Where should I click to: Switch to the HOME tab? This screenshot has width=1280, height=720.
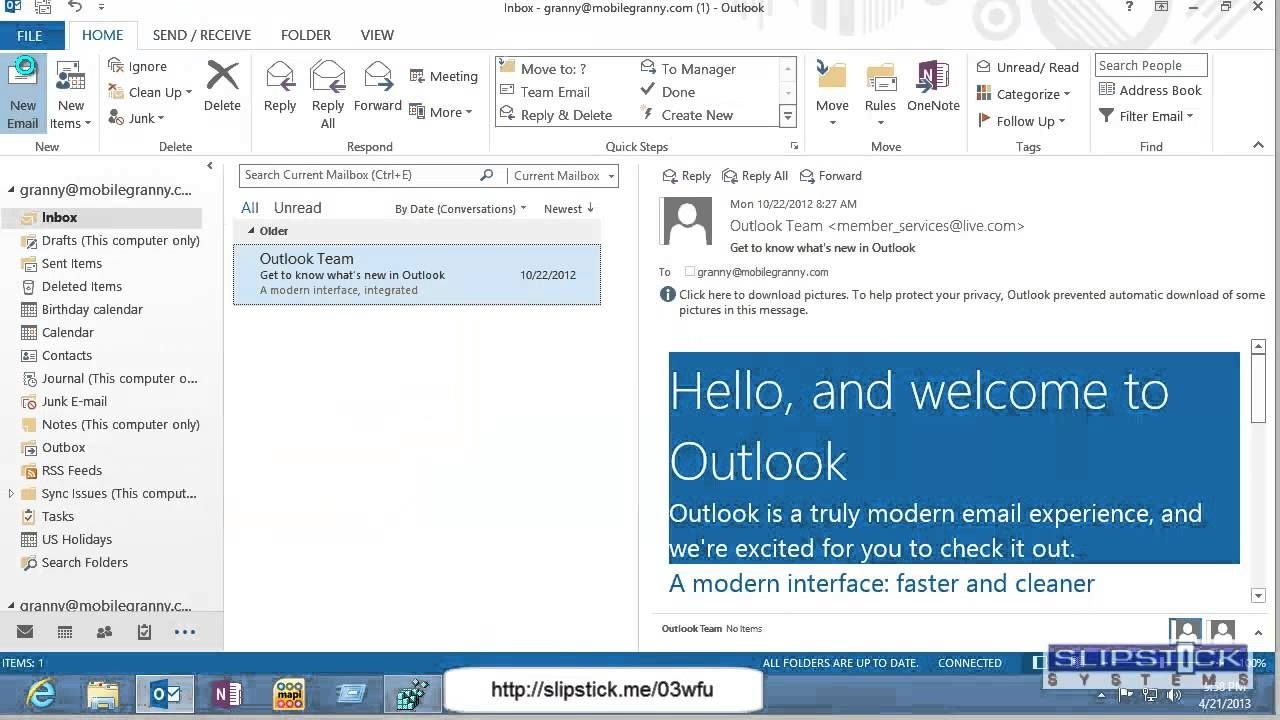pos(103,35)
